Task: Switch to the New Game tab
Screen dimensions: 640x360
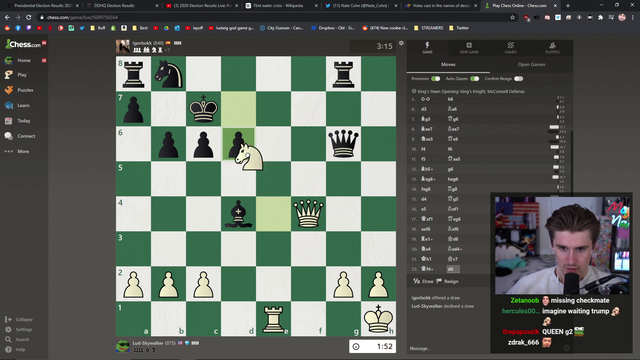Action: point(469,47)
